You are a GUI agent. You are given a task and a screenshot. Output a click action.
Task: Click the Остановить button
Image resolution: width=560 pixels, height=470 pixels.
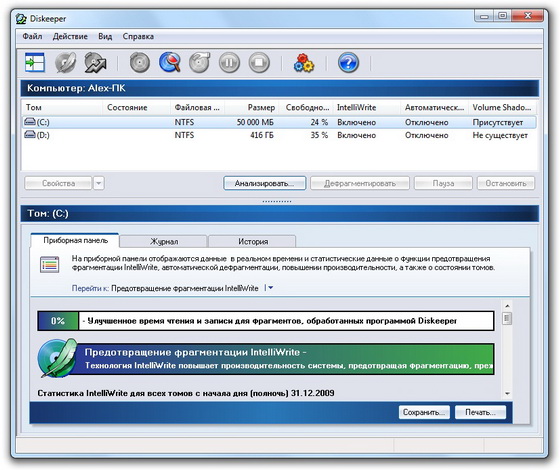point(506,184)
